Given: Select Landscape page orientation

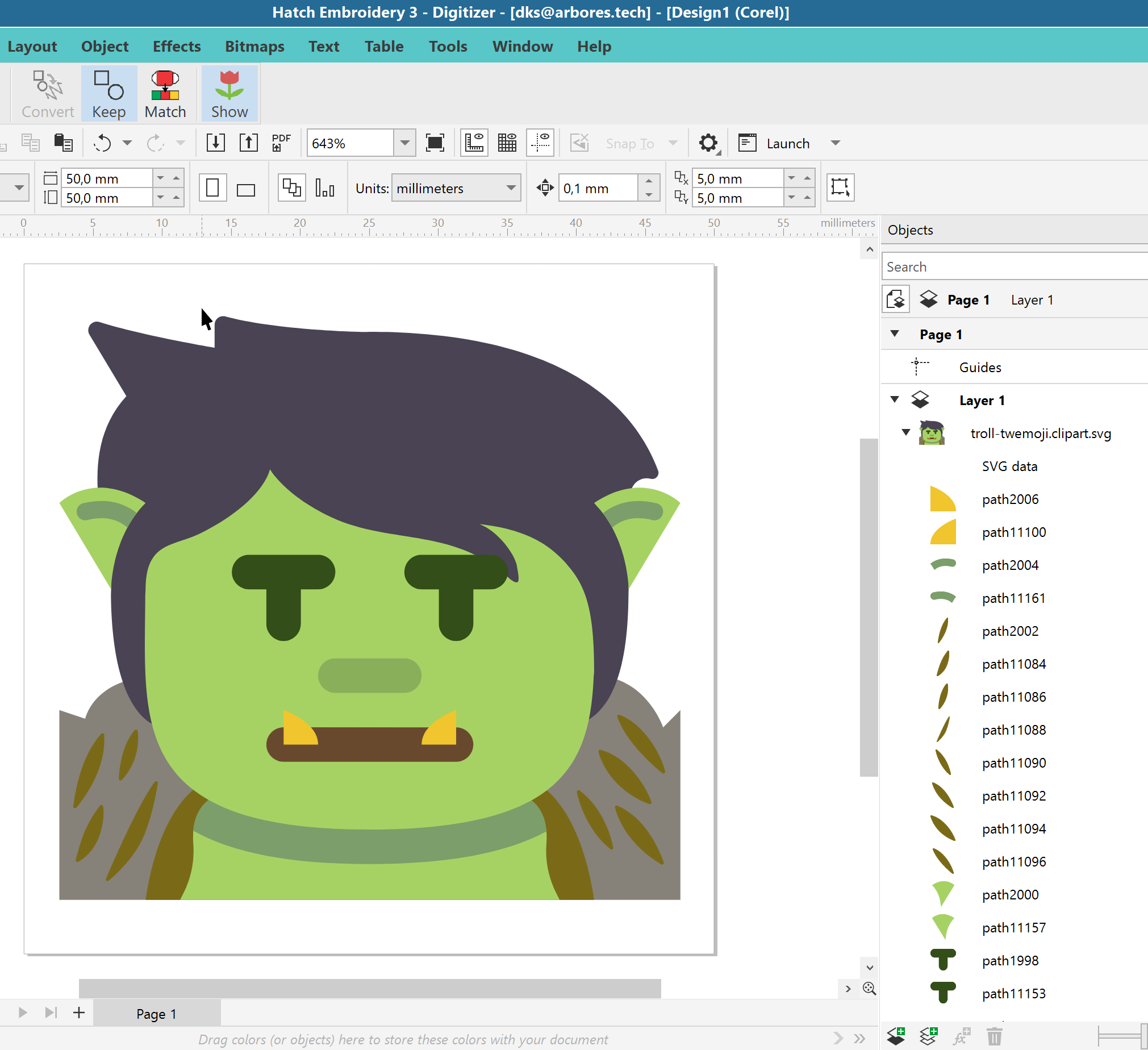Looking at the screenshot, I should point(245,189).
